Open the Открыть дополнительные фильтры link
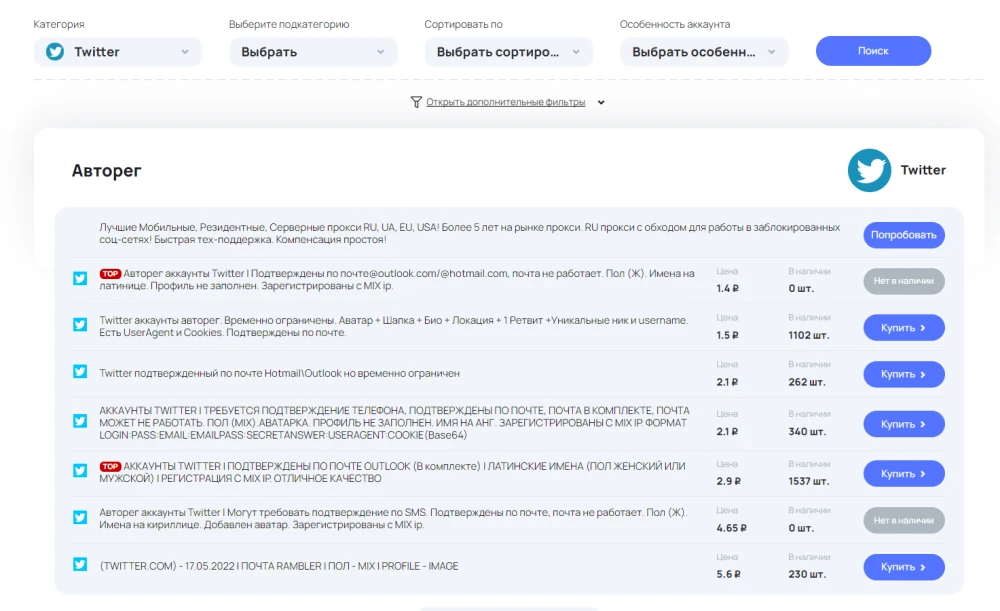1000x611 pixels. pyautogui.click(x=505, y=102)
